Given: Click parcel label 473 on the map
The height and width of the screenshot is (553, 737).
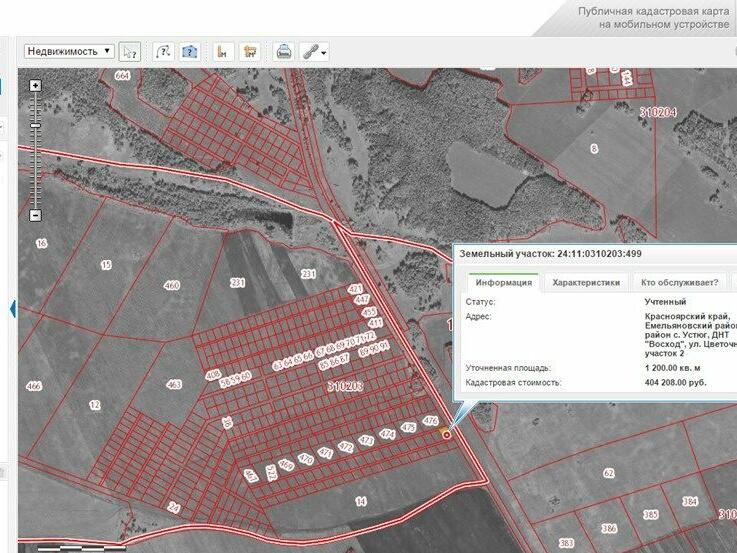Looking at the screenshot, I should tap(366, 440).
